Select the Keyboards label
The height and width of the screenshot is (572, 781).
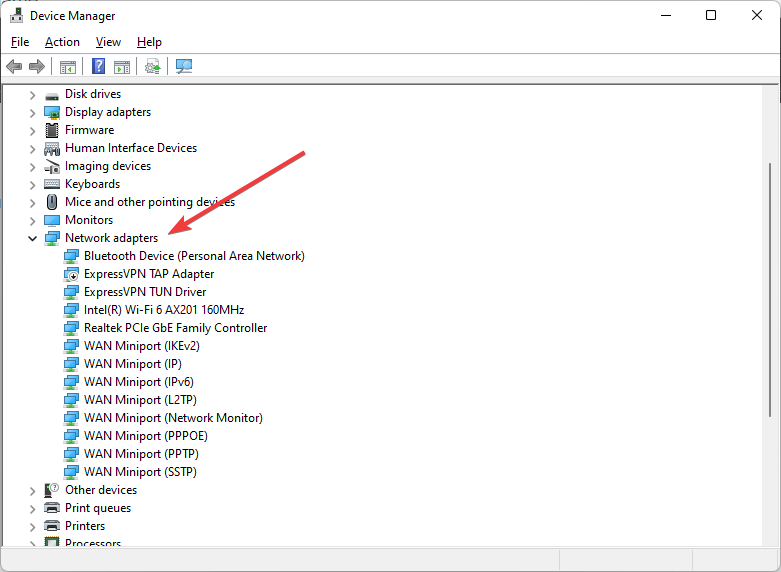click(92, 184)
